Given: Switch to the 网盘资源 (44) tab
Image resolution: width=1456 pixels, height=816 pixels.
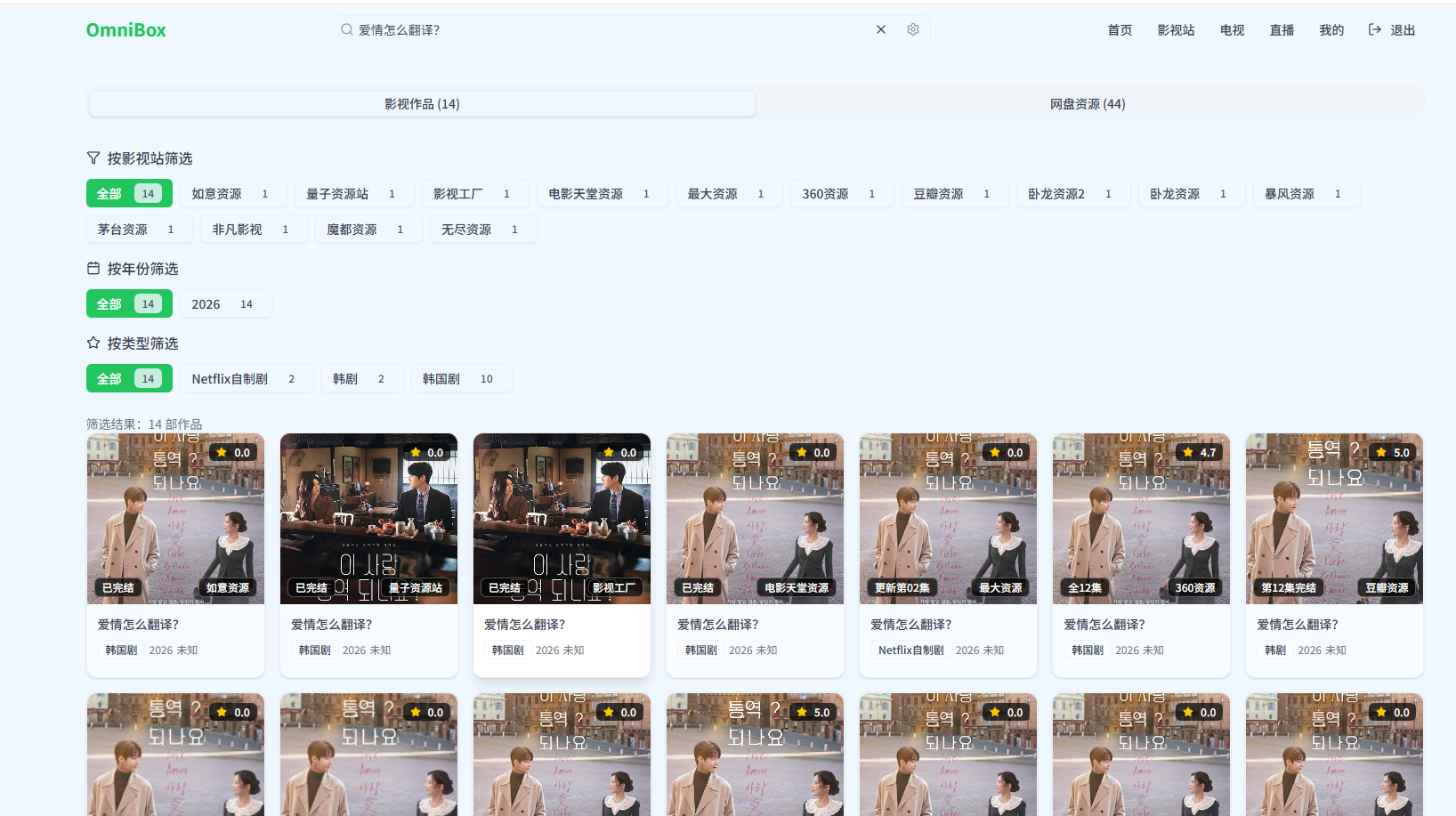Looking at the screenshot, I should tap(1088, 103).
